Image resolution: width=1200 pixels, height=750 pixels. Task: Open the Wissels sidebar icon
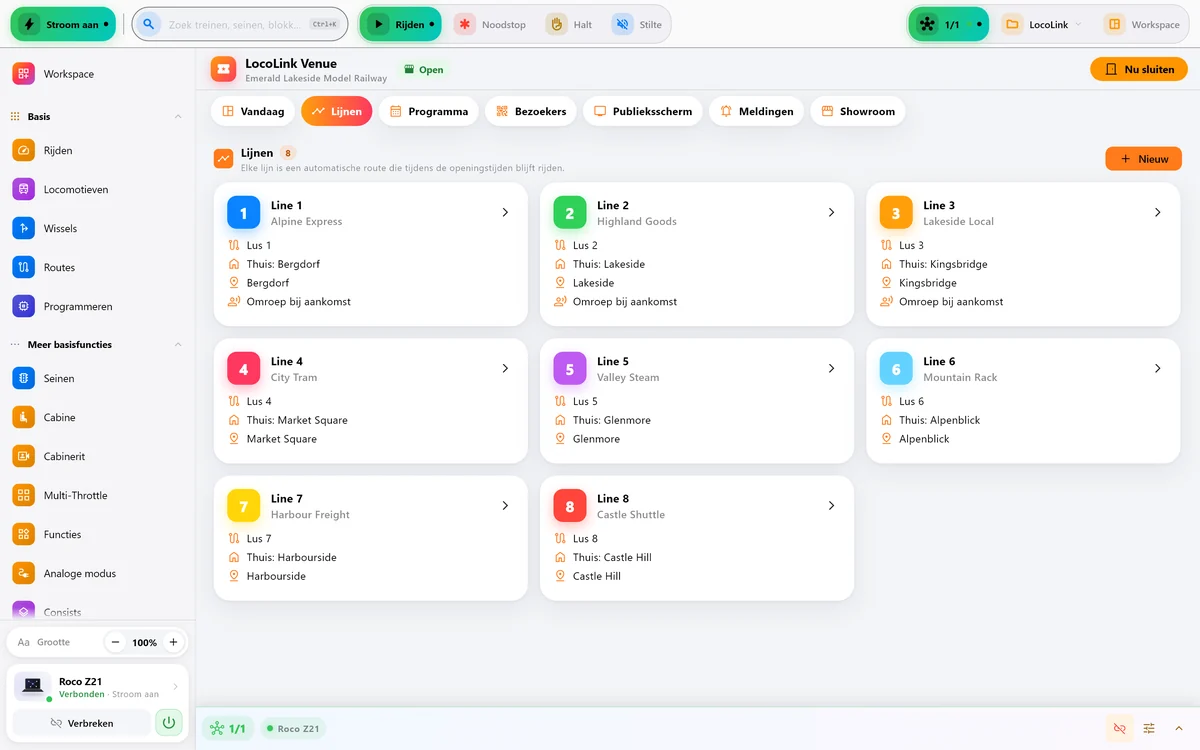click(x=23, y=228)
